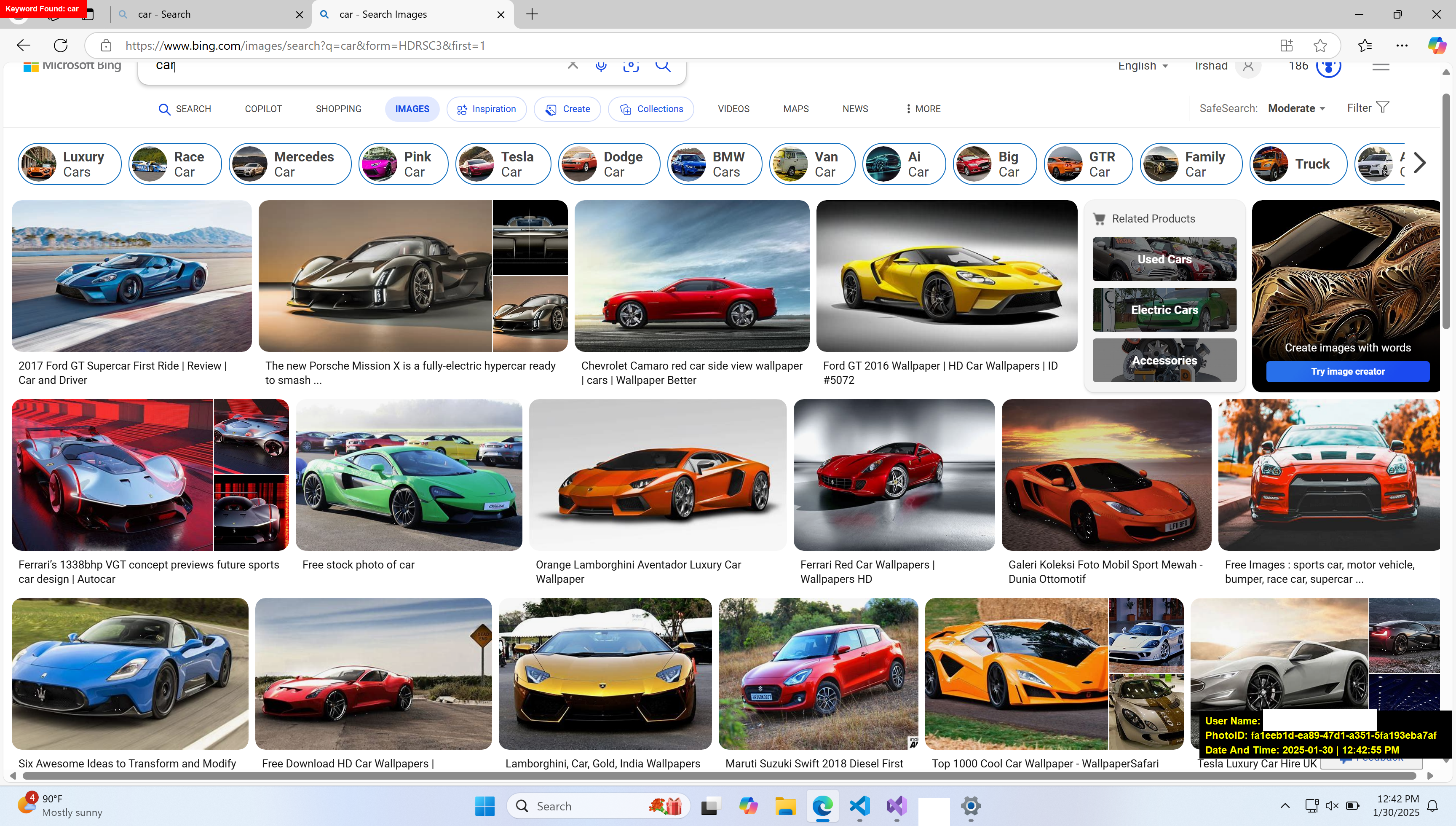
Task: Click the horizontal page scrollbar
Action: coord(719,775)
